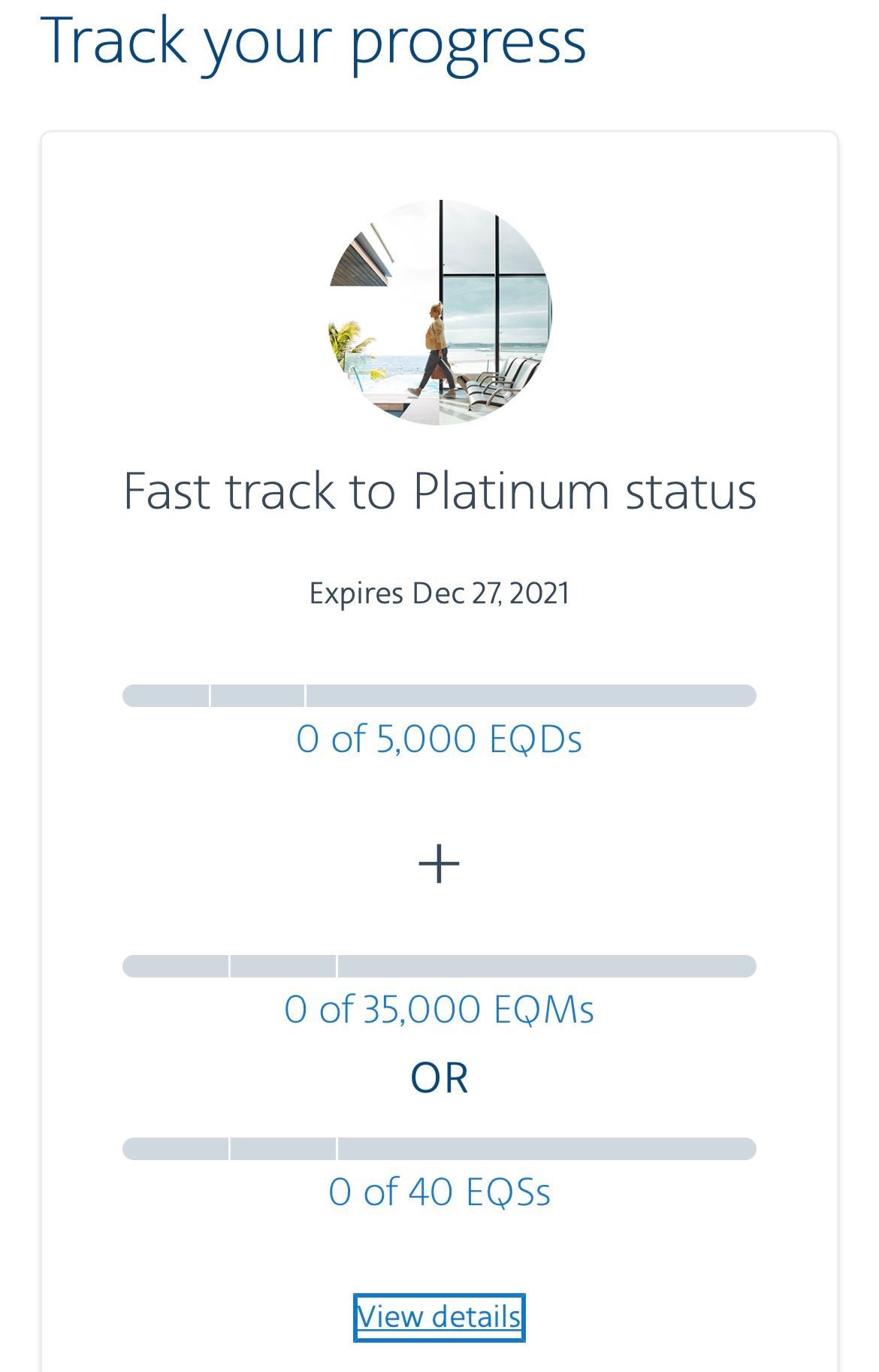
Task: Click the EQDs progress bar
Action: click(439, 696)
